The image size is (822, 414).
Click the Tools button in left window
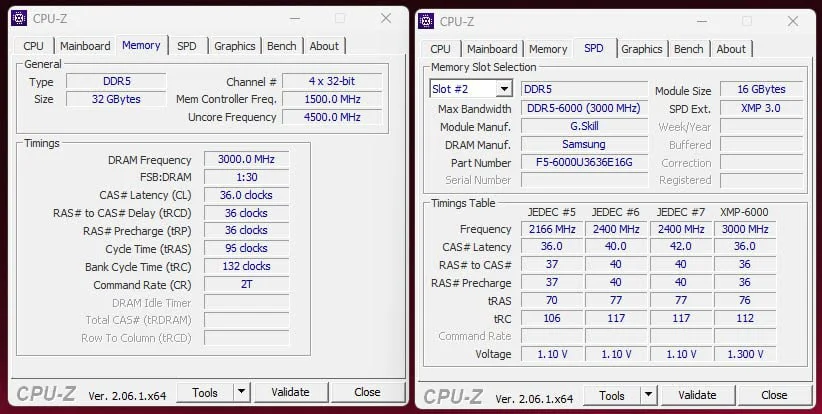pyautogui.click(x=204, y=393)
